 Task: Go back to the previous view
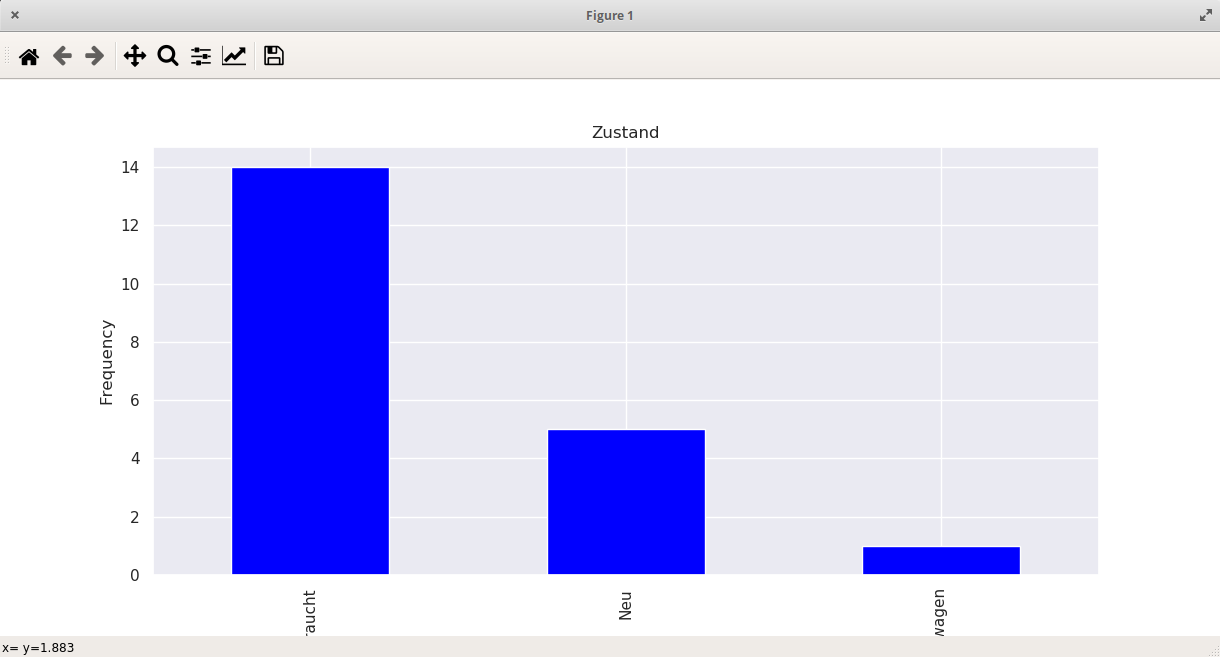[62, 56]
